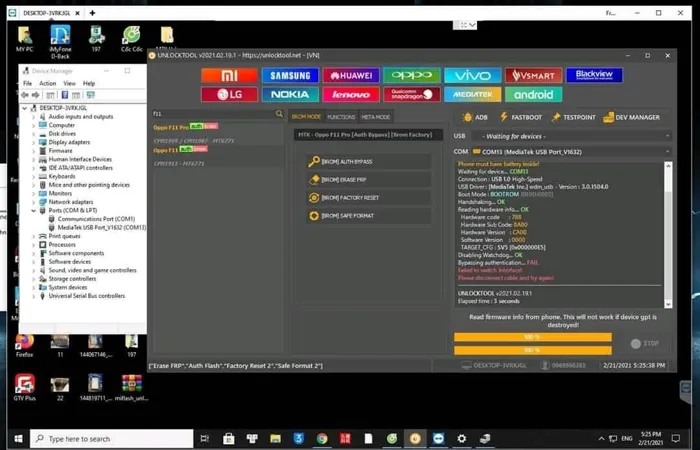700x450 pixels.
Task: Expand Audio inputs and outputs node
Action: click(33, 117)
